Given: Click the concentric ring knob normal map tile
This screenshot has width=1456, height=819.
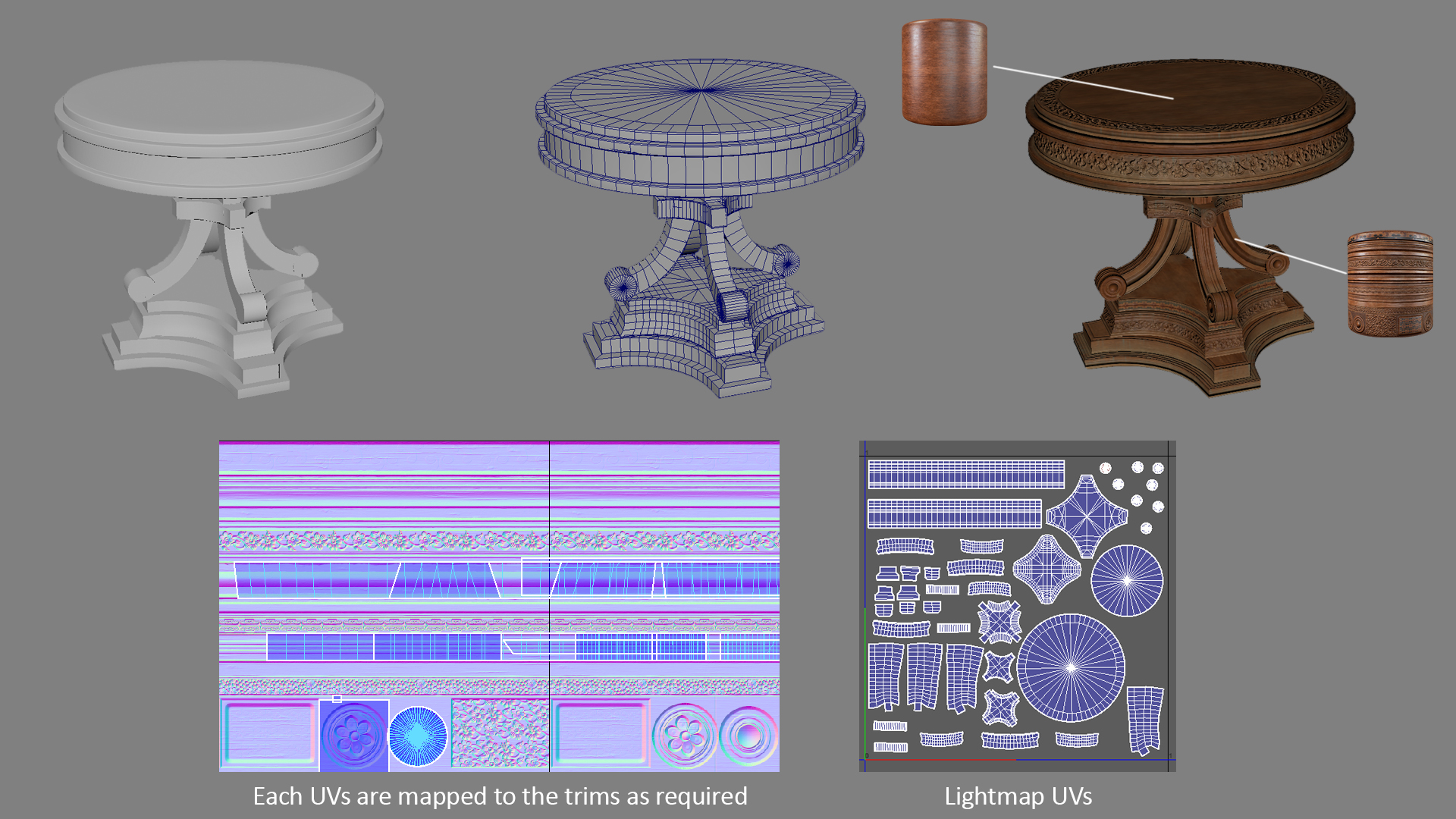Looking at the screenshot, I should pyautogui.click(x=748, y=735).
